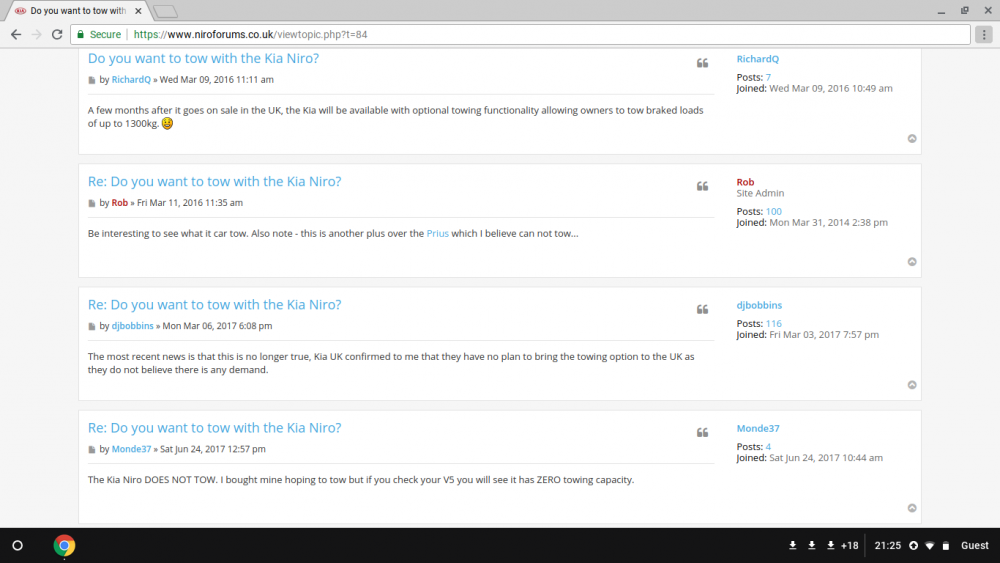View djbobbins' 116 posts
This screenshot has height=563, width=1000.
tap(774, 323)
